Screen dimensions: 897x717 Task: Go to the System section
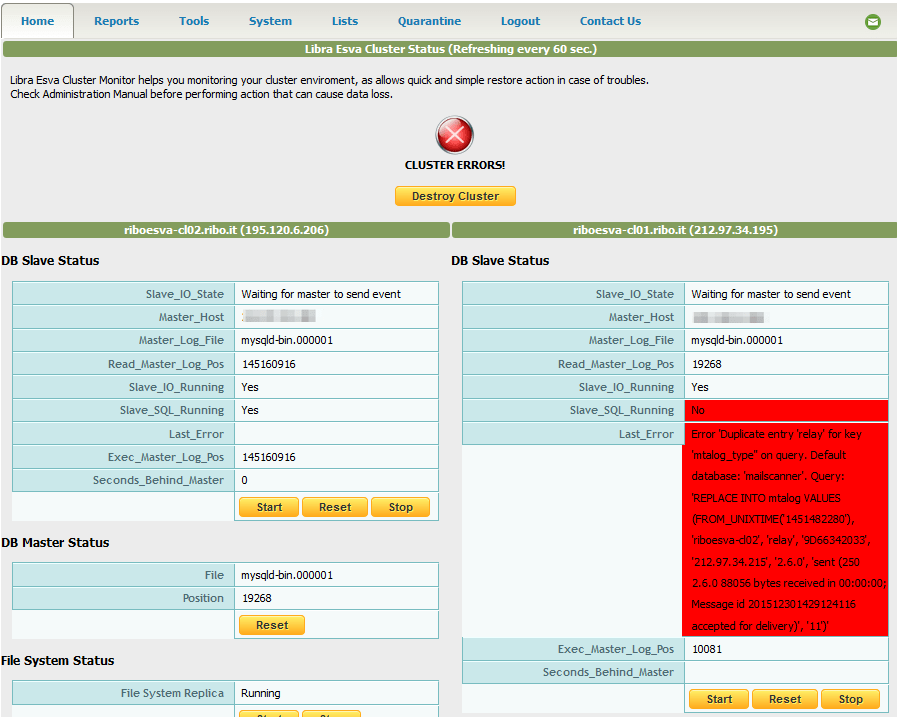(270, 21)
